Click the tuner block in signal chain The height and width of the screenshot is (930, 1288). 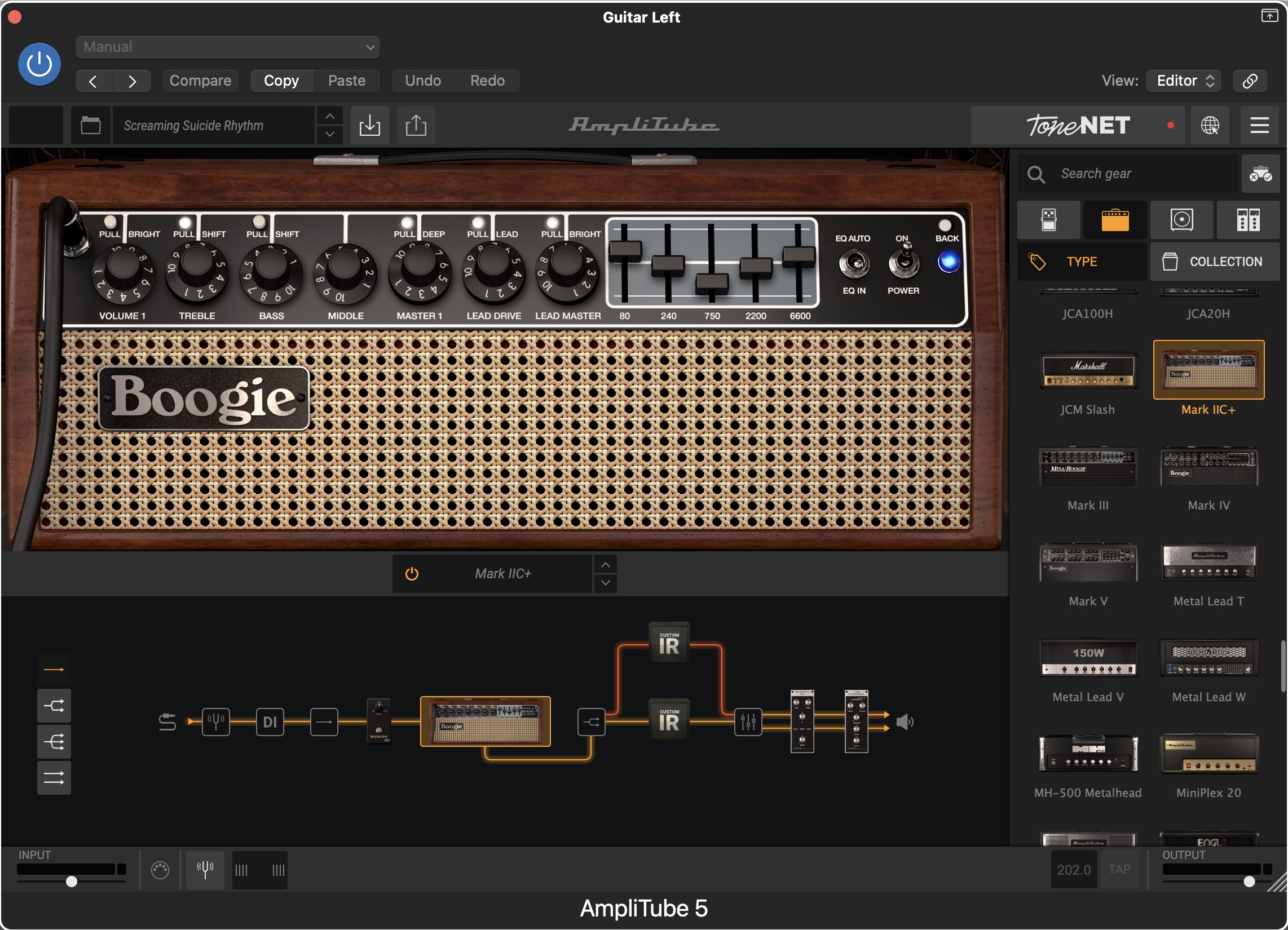pos(216,722)
